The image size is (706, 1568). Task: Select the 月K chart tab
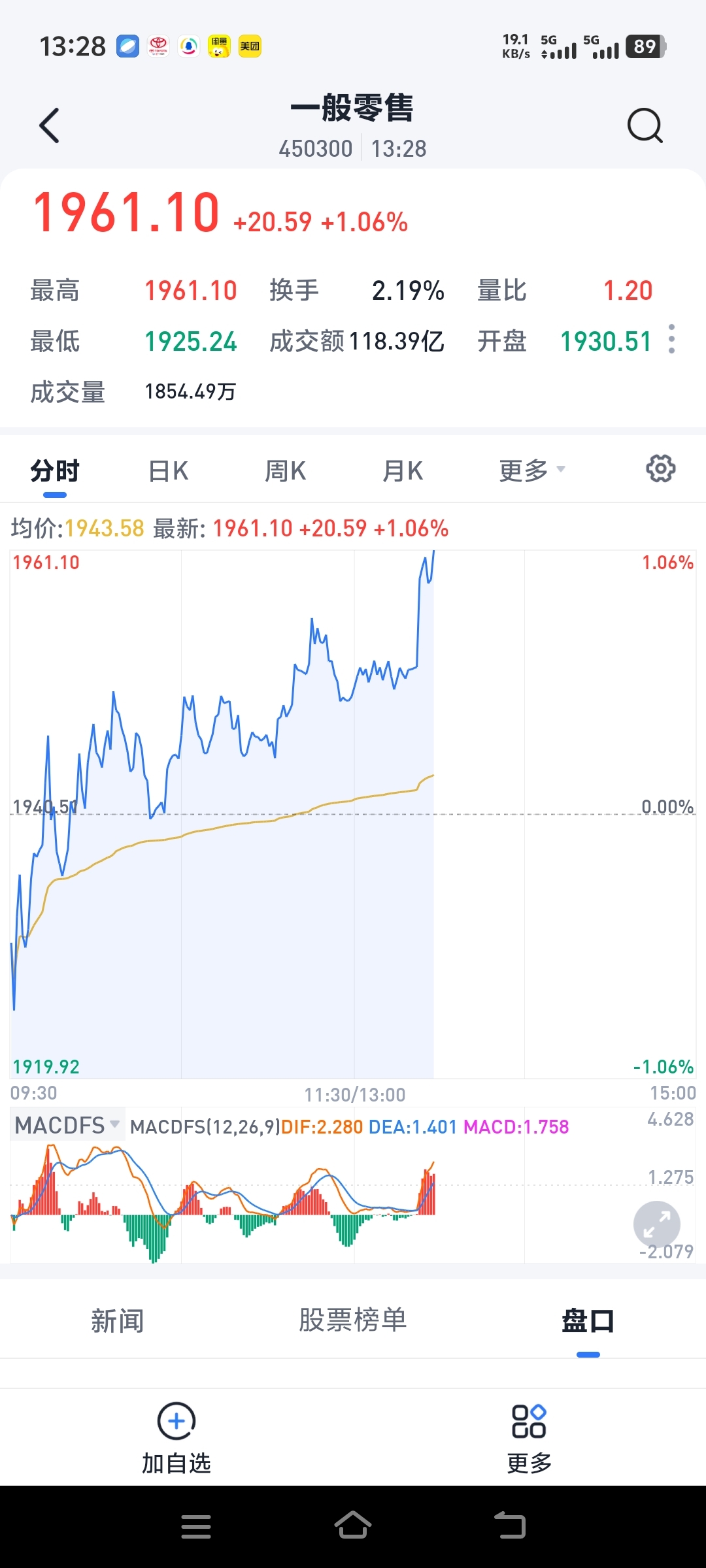[x=403, y=471]
